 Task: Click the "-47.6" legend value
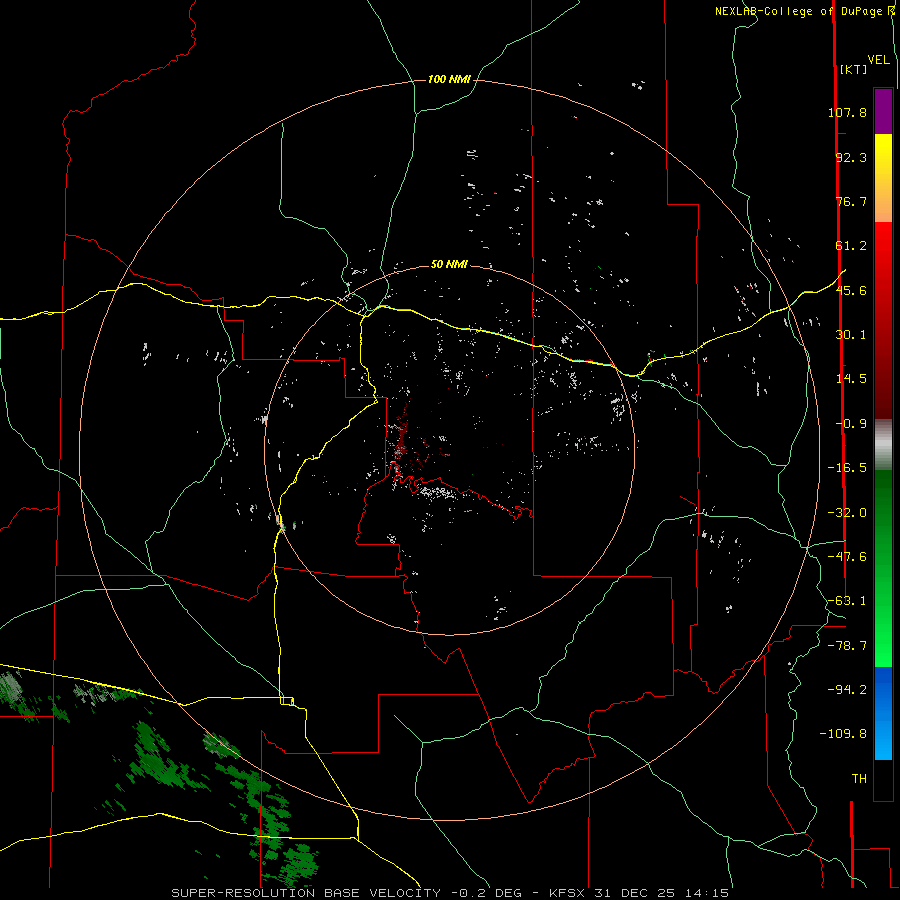click(x=847, y=557)
